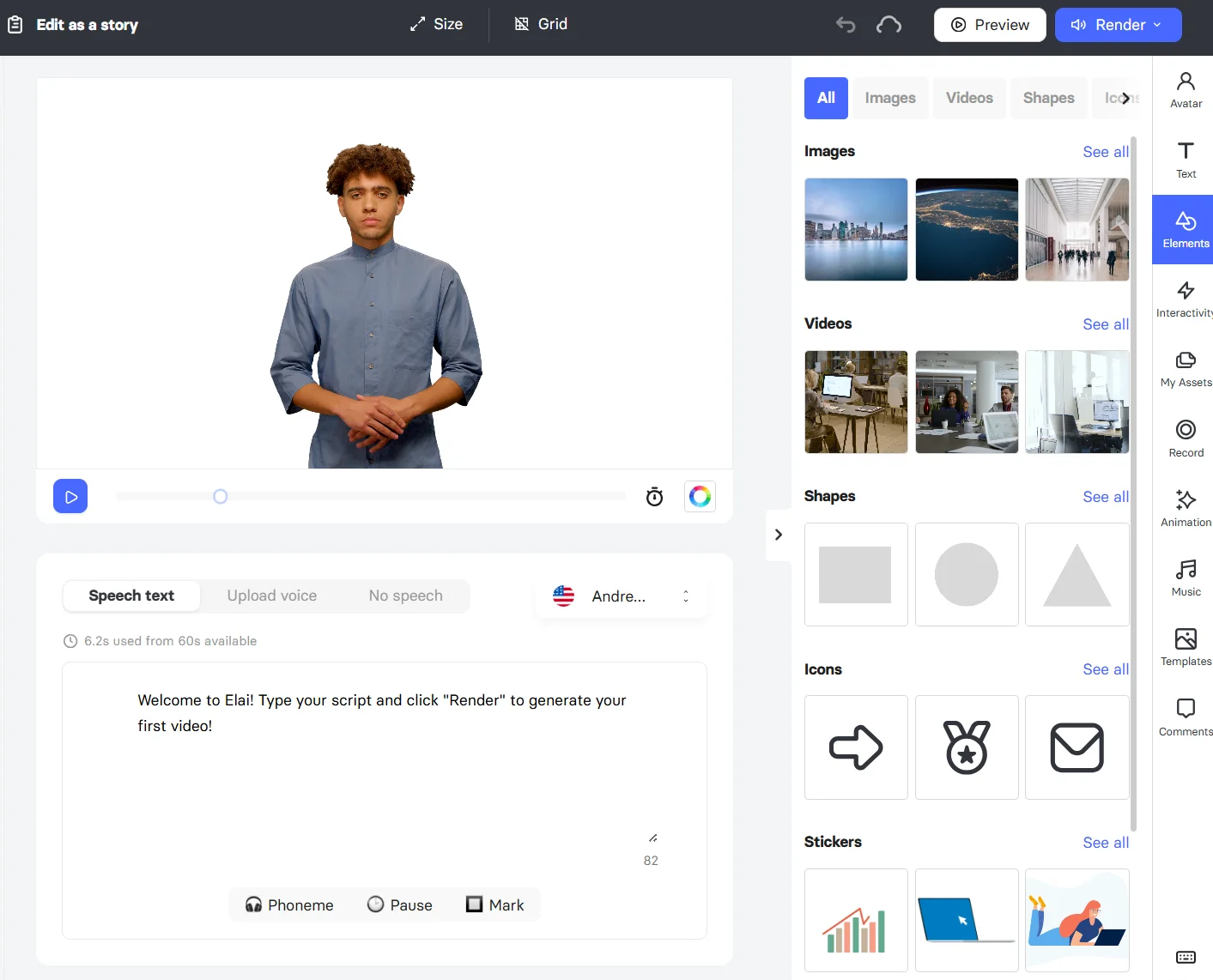Switch to No speech mode
This screenshot has width=1213, height=980.
point(405,596)
